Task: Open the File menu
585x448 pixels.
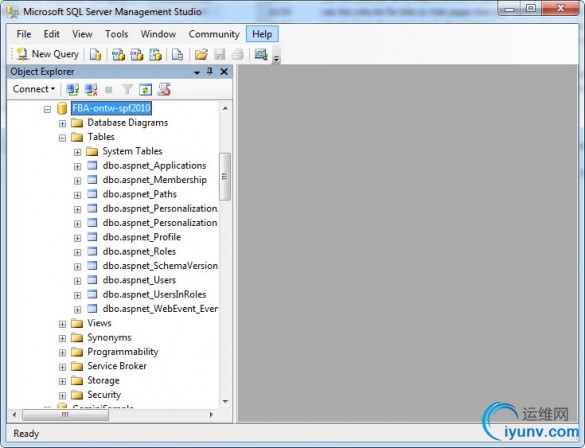Action: (x=24, y=34)
